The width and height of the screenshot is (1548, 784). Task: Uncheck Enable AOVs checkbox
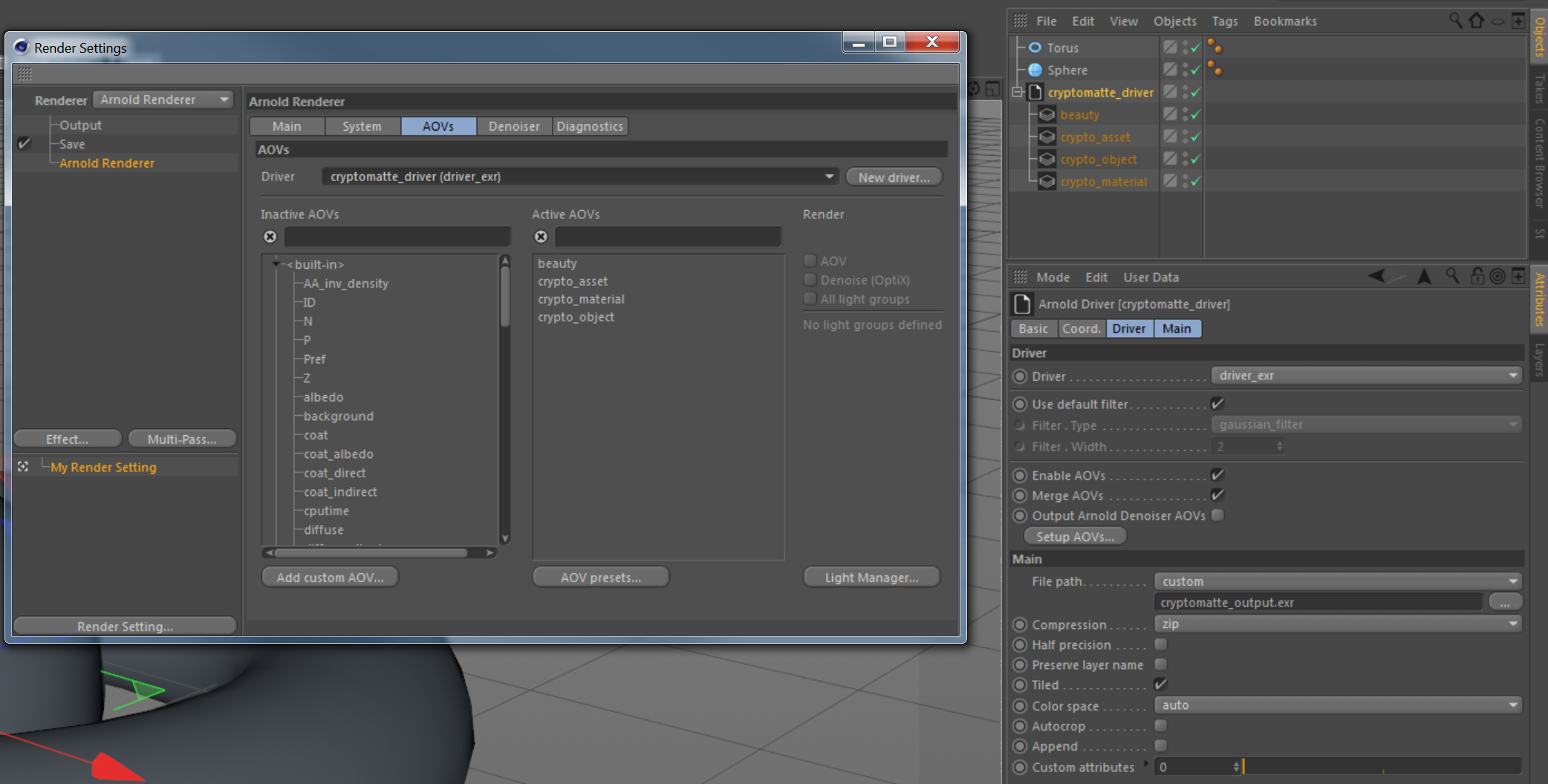[x=1217, y=475]
